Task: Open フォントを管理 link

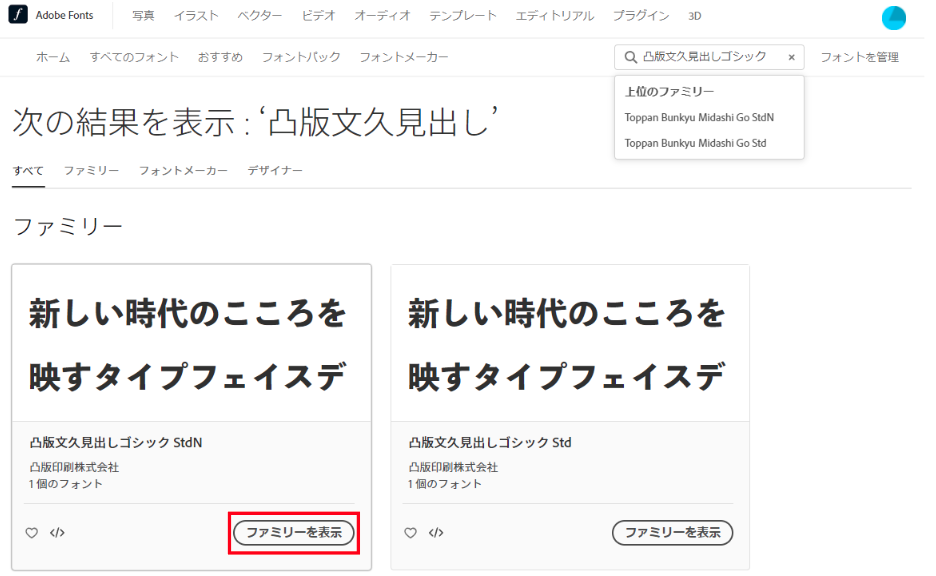Action: (x=859, y=57)
